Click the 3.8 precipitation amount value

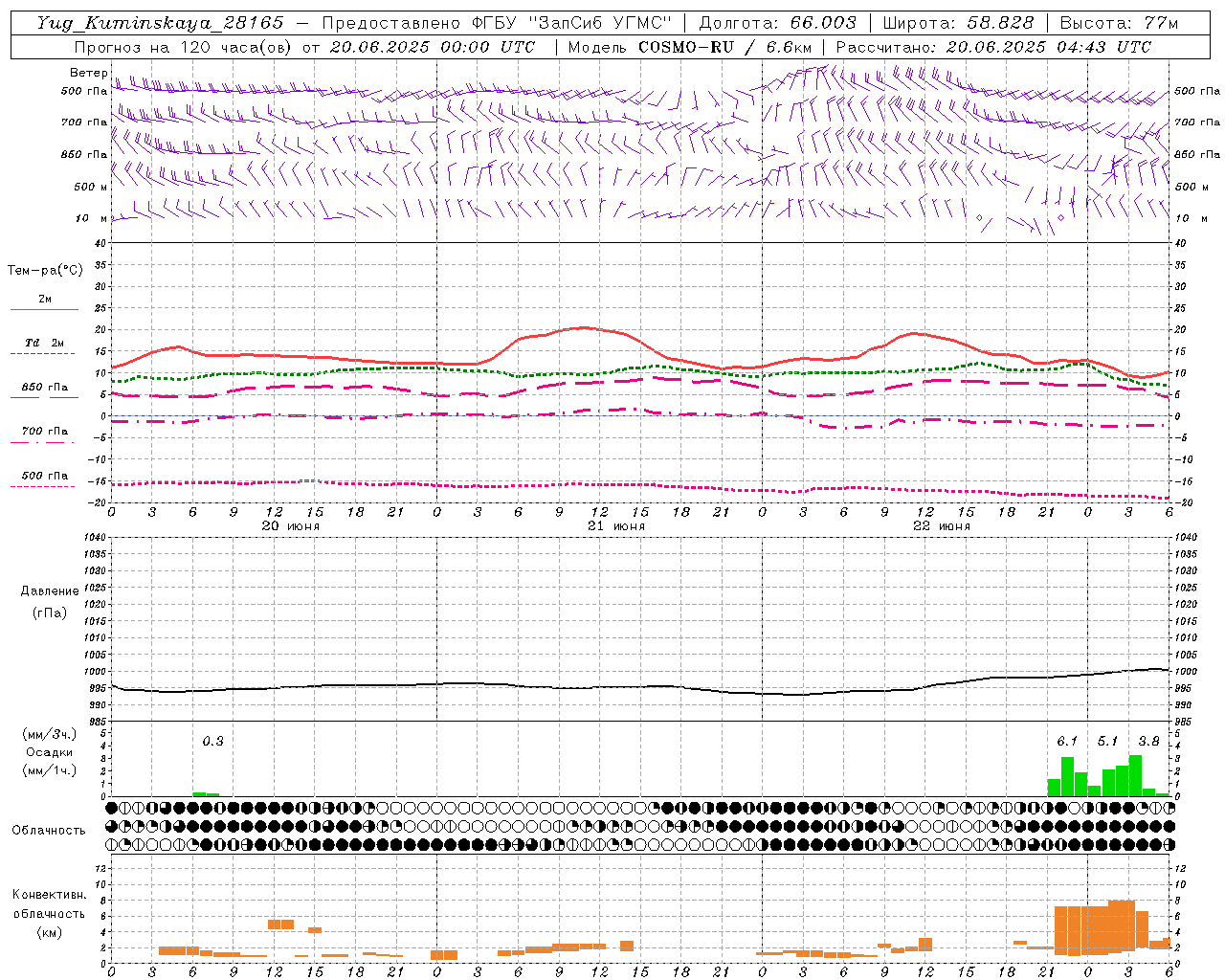tap(1148, 741)
